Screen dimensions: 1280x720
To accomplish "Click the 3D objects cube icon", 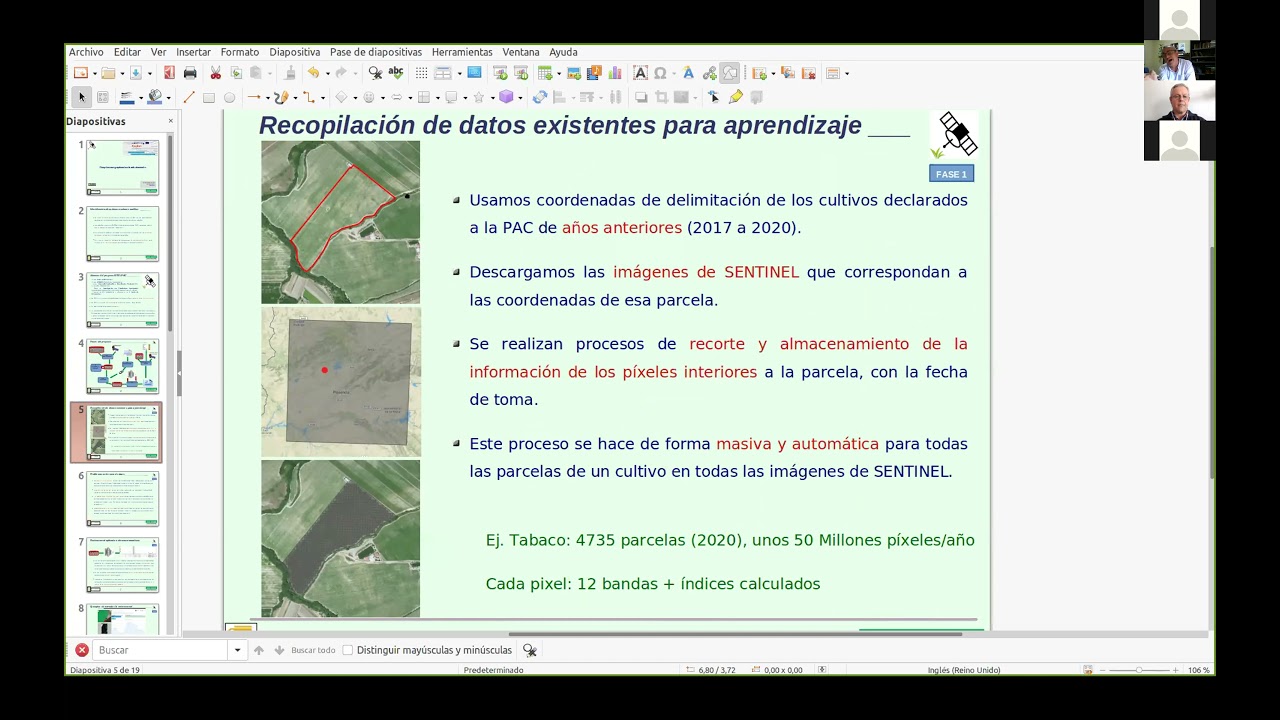I will 506,97.
